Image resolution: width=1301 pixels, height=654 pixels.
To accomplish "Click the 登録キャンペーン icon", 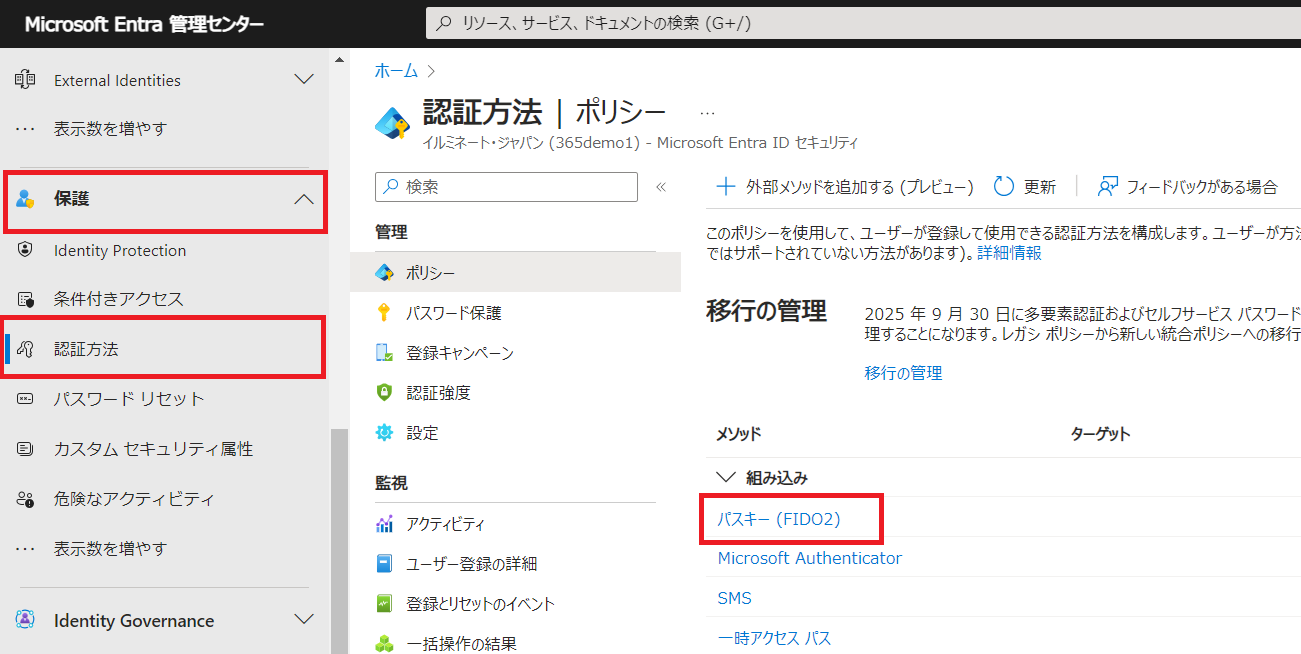I will (x=384, y=353).
